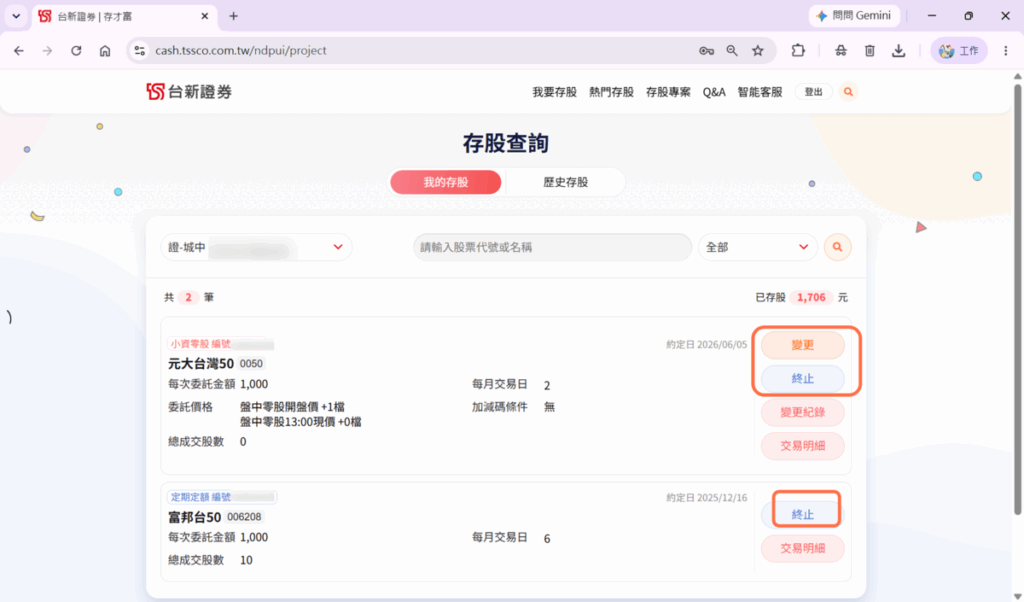Open the extensions puzzle icon

click(x=798, y=51)
